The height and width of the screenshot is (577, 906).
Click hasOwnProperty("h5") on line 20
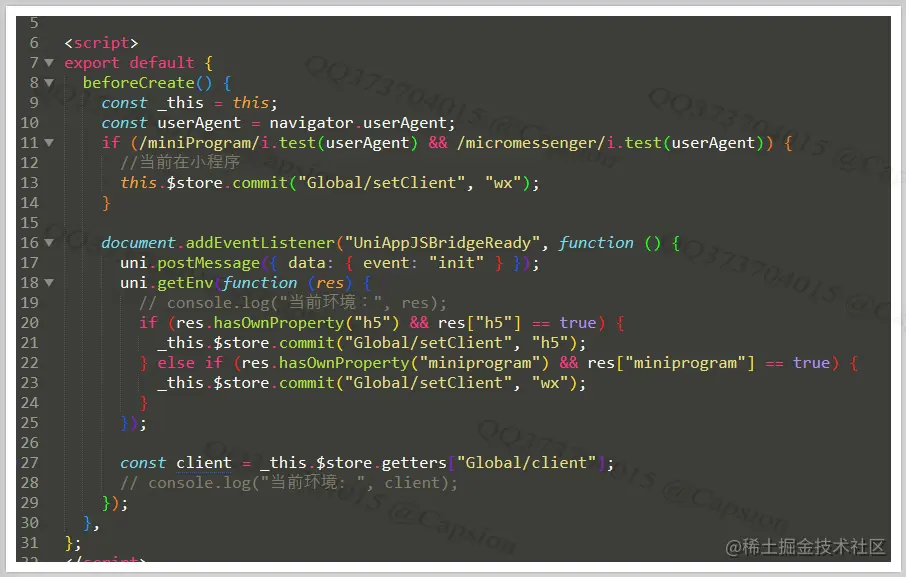point(306,322)
